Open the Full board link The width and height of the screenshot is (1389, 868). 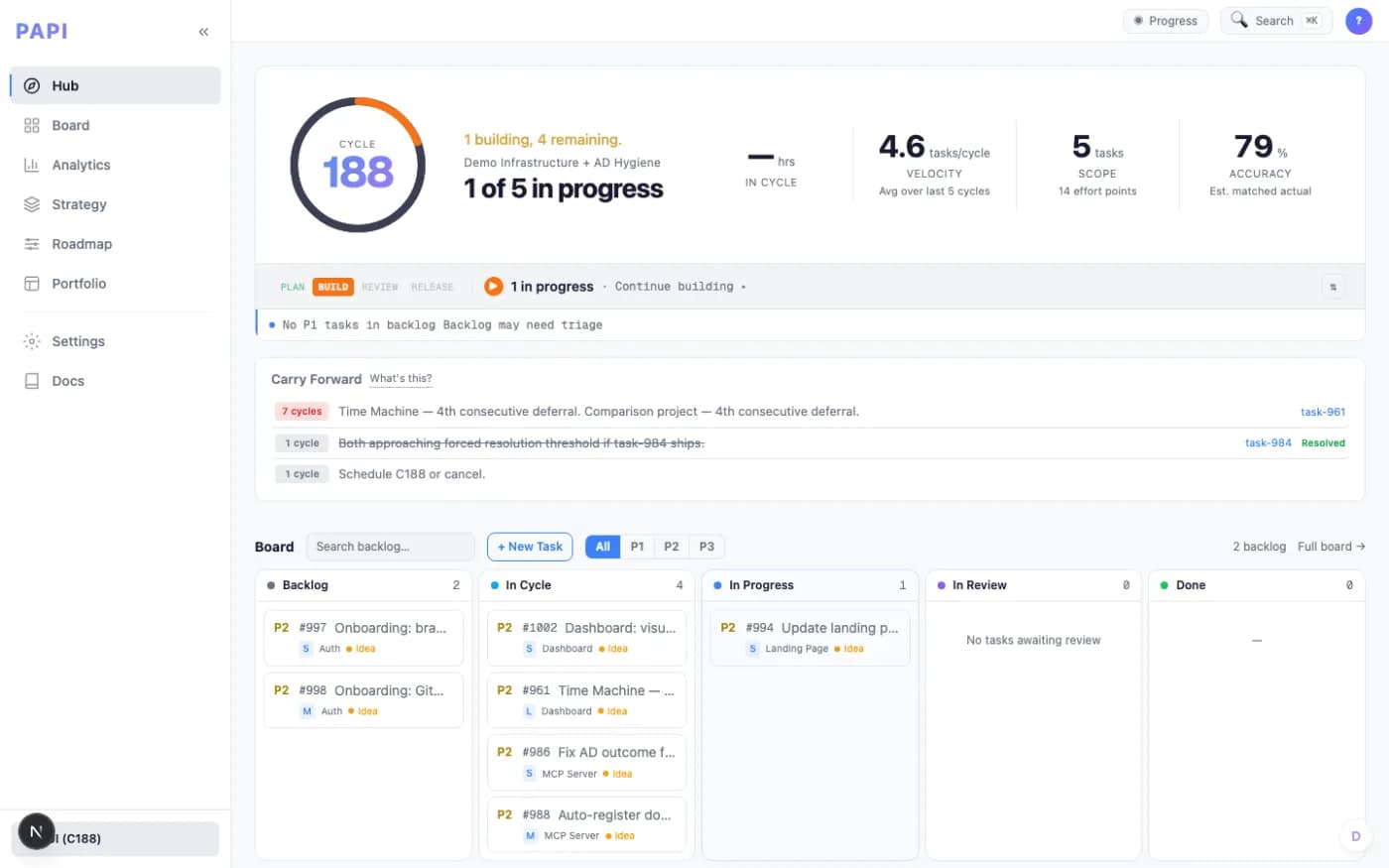coord(1331,547)
